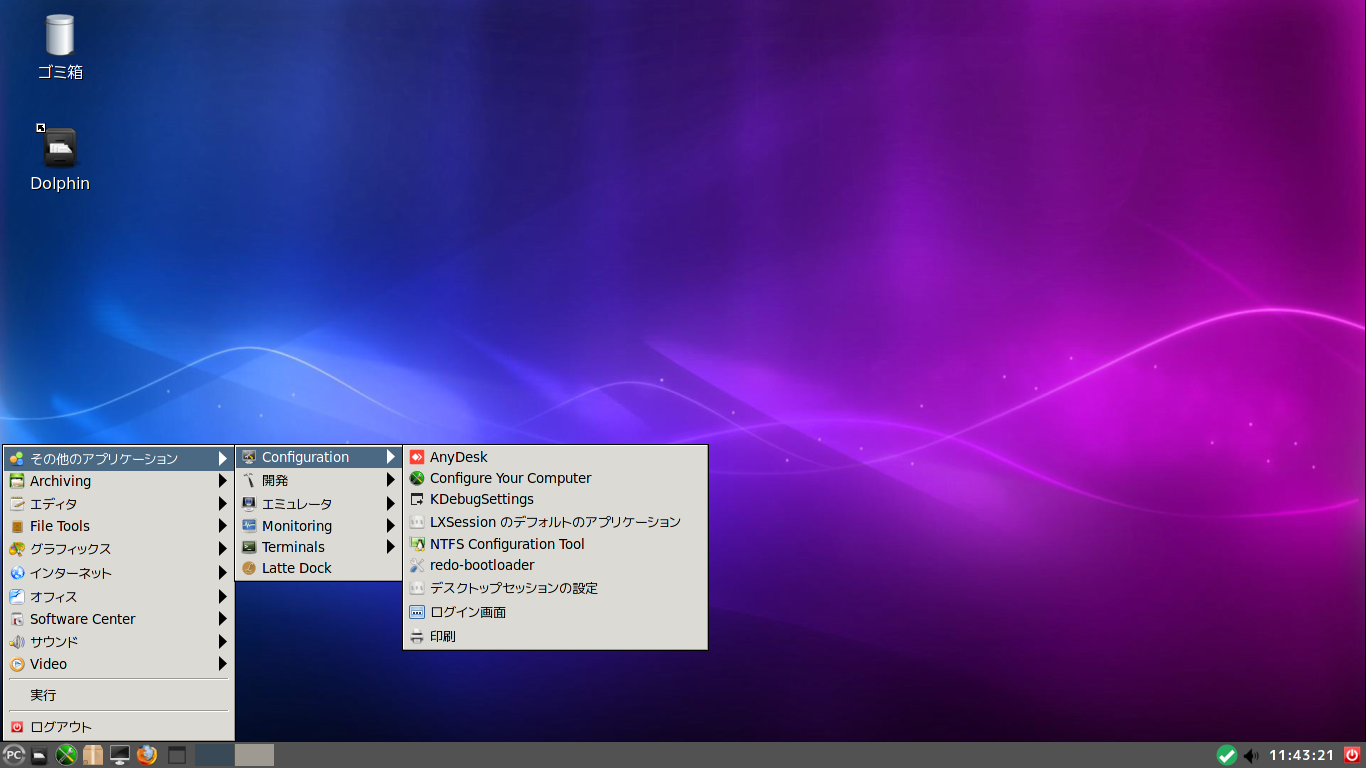Viewport: 1366px width, 768px height.
Task: Click the PC start menu button
Action: pyautogui.click(x=14, y=755)
